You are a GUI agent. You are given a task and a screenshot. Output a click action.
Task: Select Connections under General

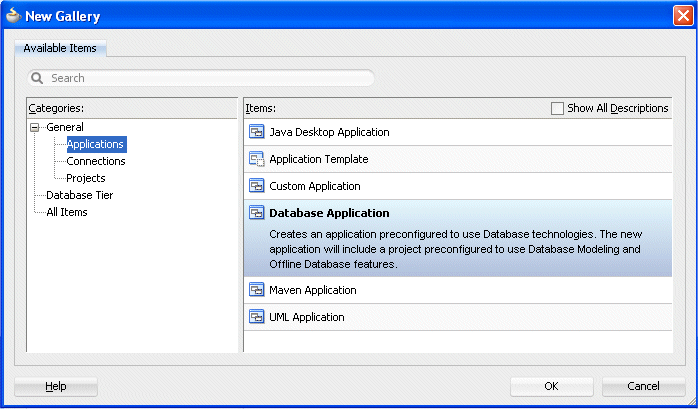pyautogui.click(x=95, y=161)
